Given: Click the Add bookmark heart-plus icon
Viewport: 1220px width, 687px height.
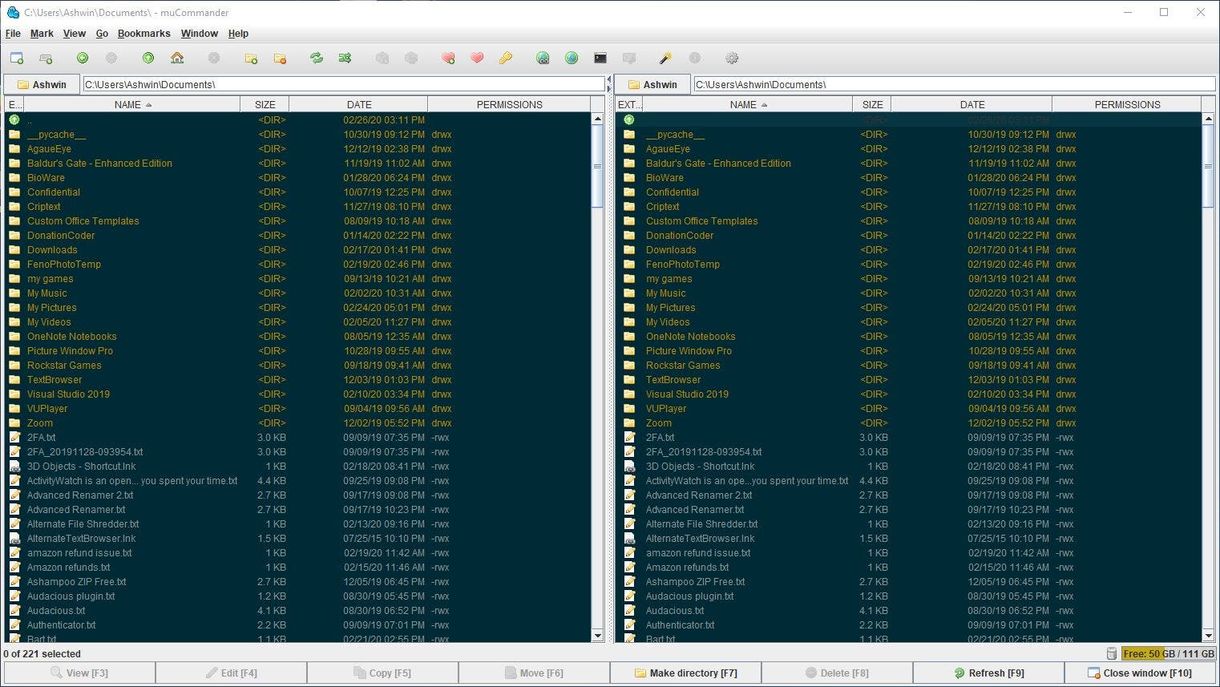Looking at the screenshot, I should [448, 58].
